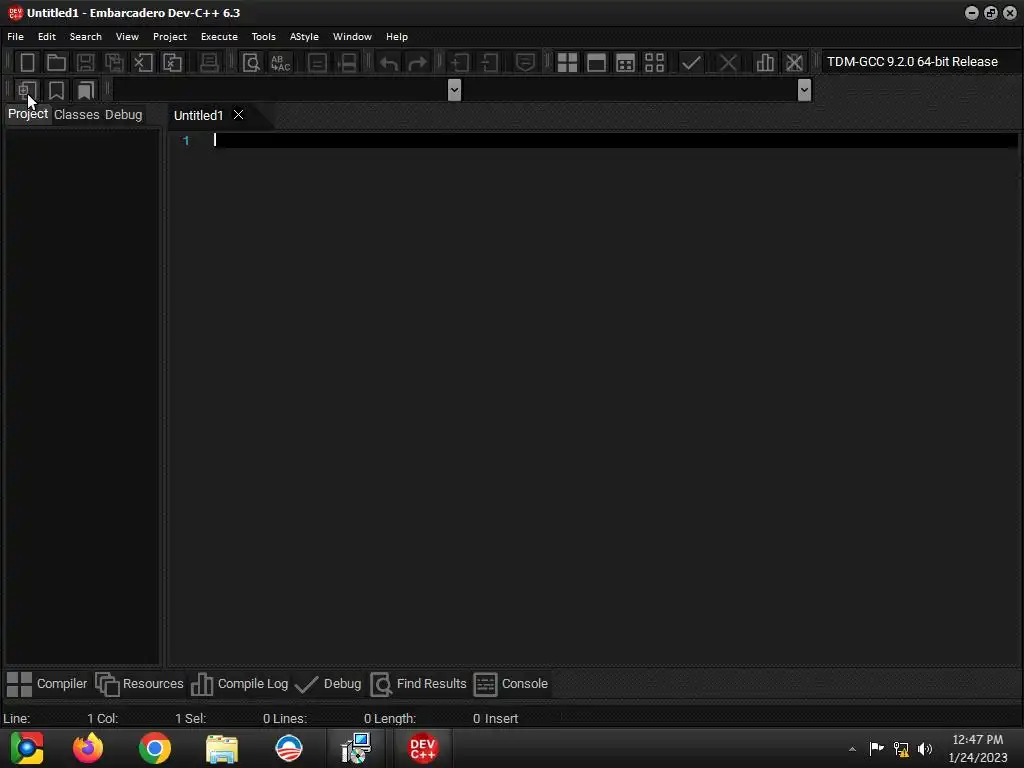Image resolution: width=1024 pixels, height=768 pixels.
Task: Click the Compile four-squares icon
Action: pos(567,63)
